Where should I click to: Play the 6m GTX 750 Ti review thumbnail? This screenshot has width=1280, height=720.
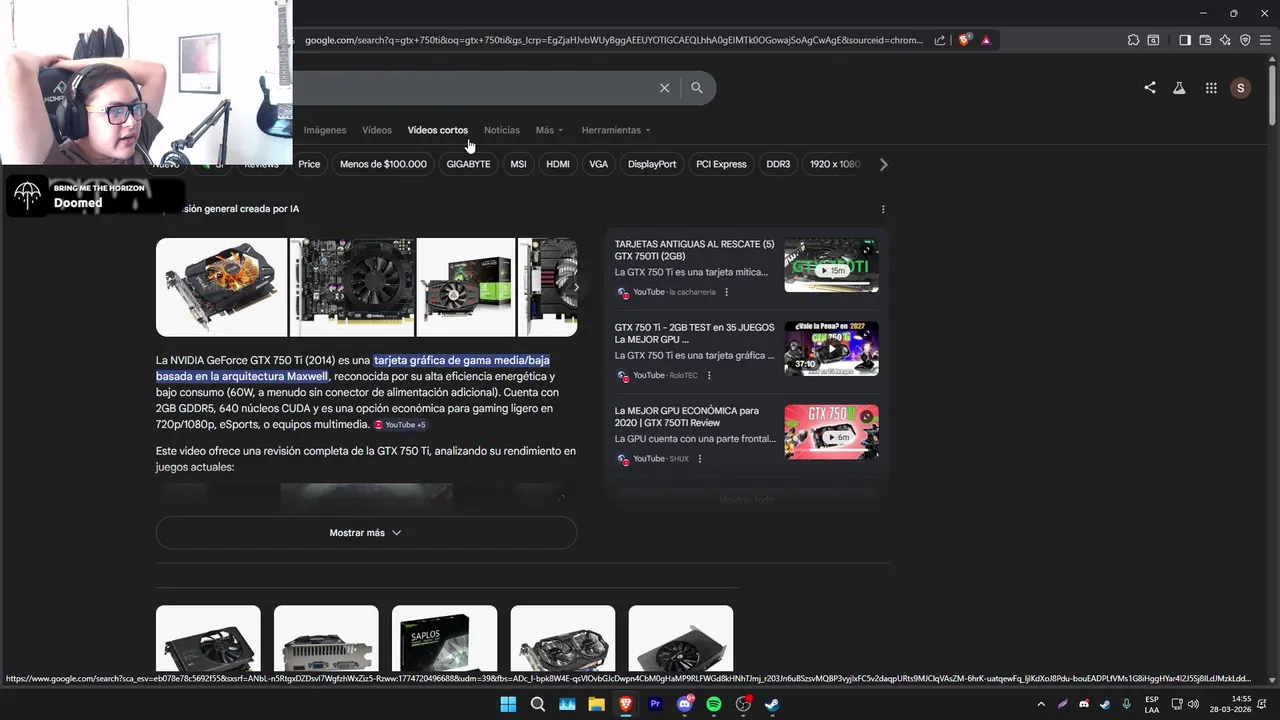(x=831, y=432)
